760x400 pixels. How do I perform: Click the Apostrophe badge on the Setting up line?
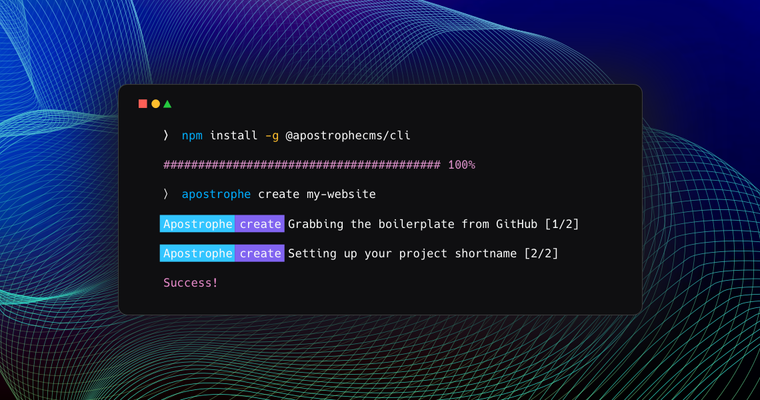point(198,253)
